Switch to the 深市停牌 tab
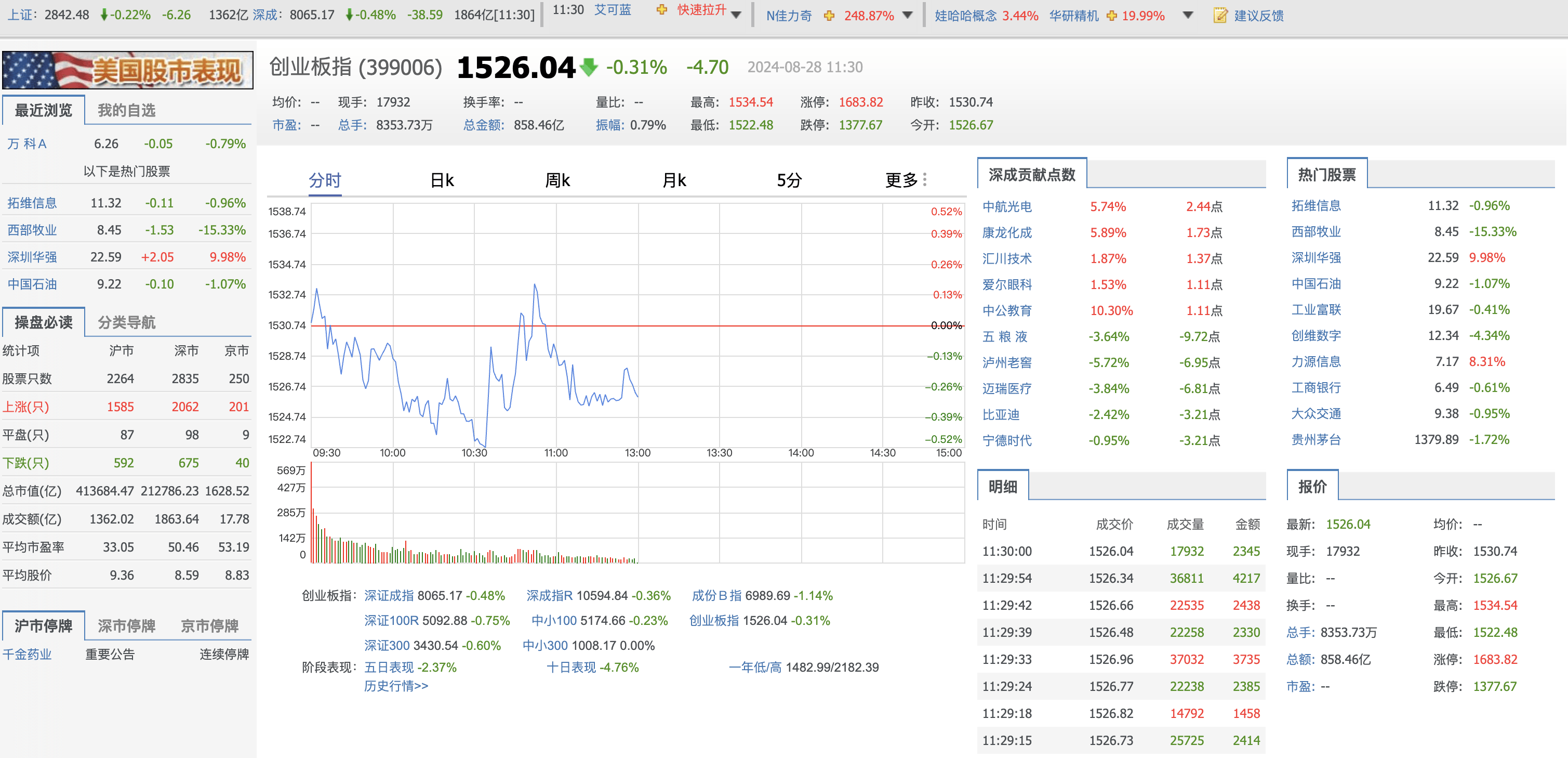Viewport: 1568px width, 758px height. pos(127,626)
